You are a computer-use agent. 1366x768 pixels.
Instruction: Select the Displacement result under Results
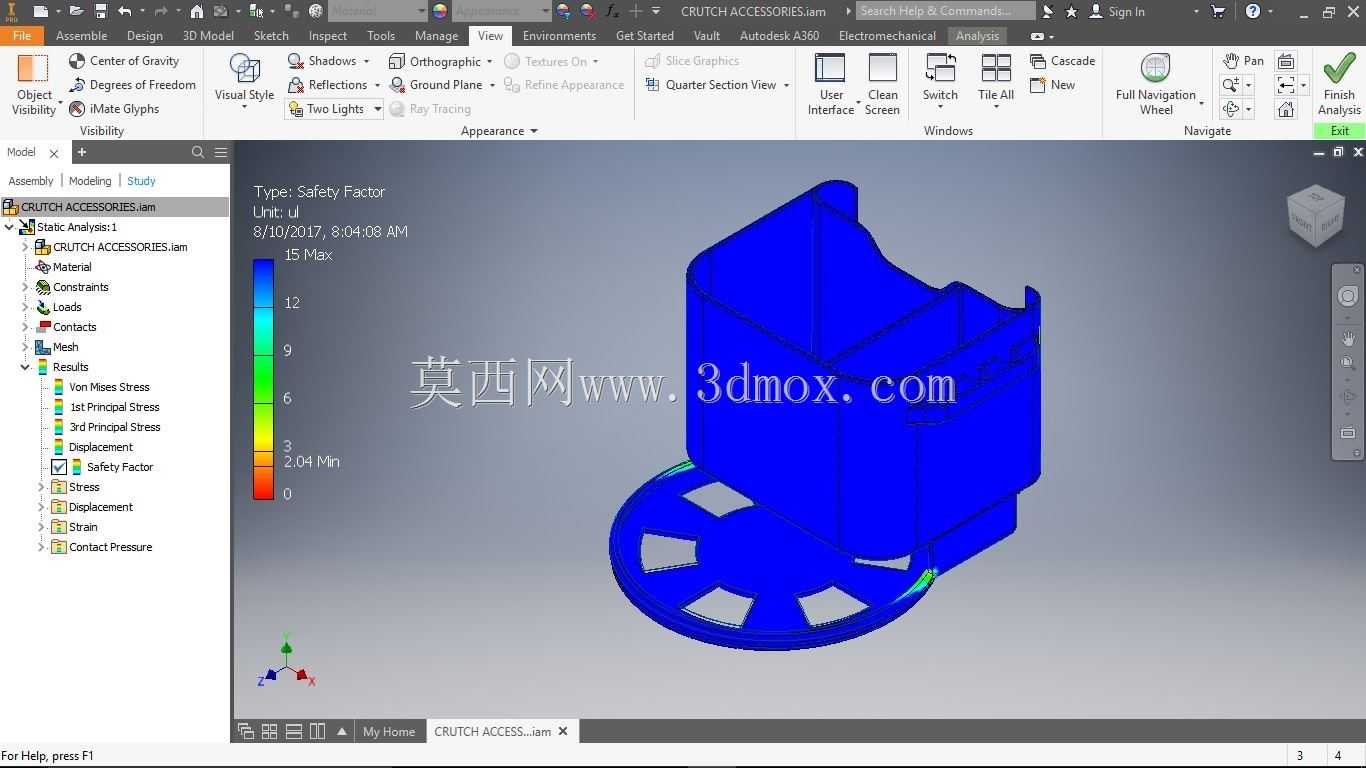coord(100,447)
